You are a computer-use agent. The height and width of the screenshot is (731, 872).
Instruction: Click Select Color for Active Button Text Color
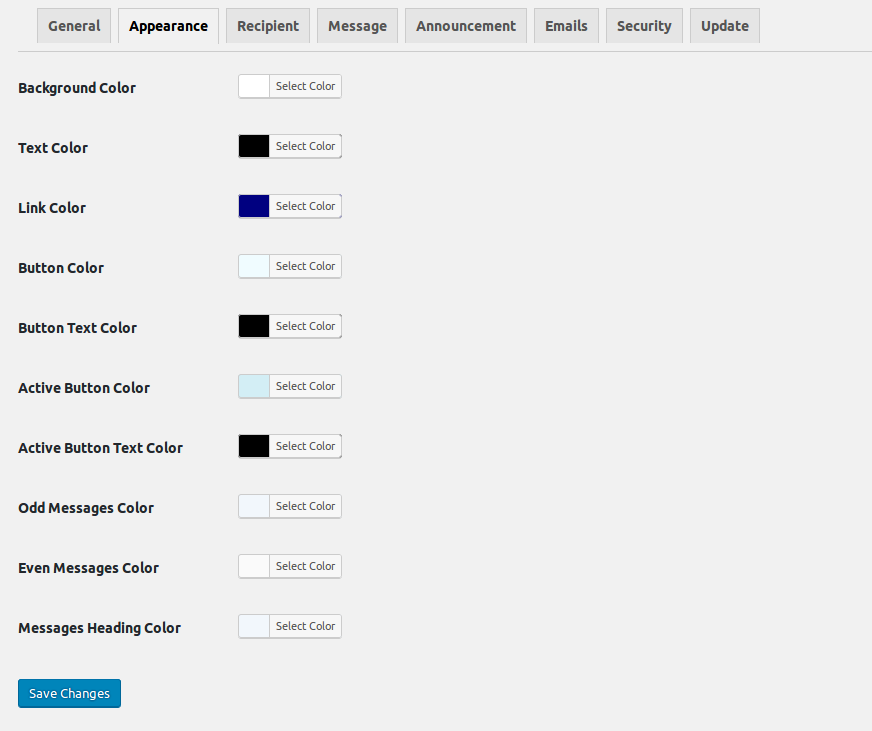point(305,447)
